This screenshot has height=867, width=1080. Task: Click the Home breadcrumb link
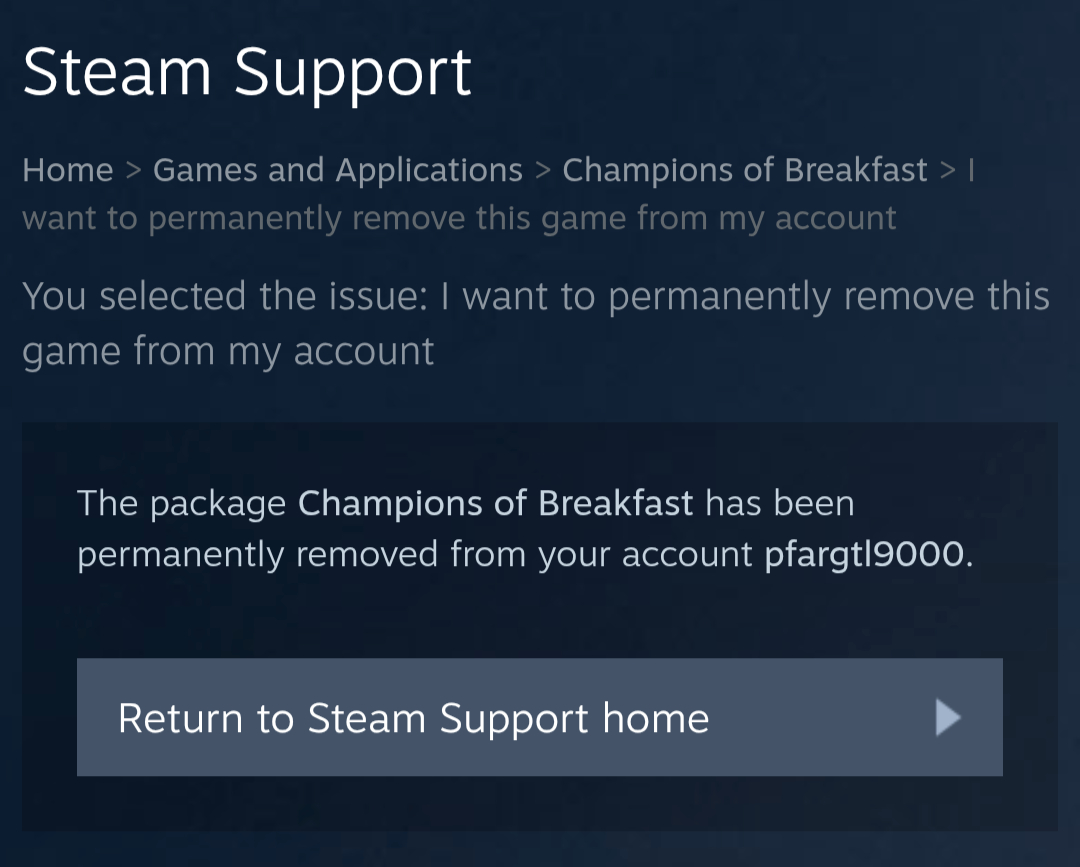coord(67,170)
